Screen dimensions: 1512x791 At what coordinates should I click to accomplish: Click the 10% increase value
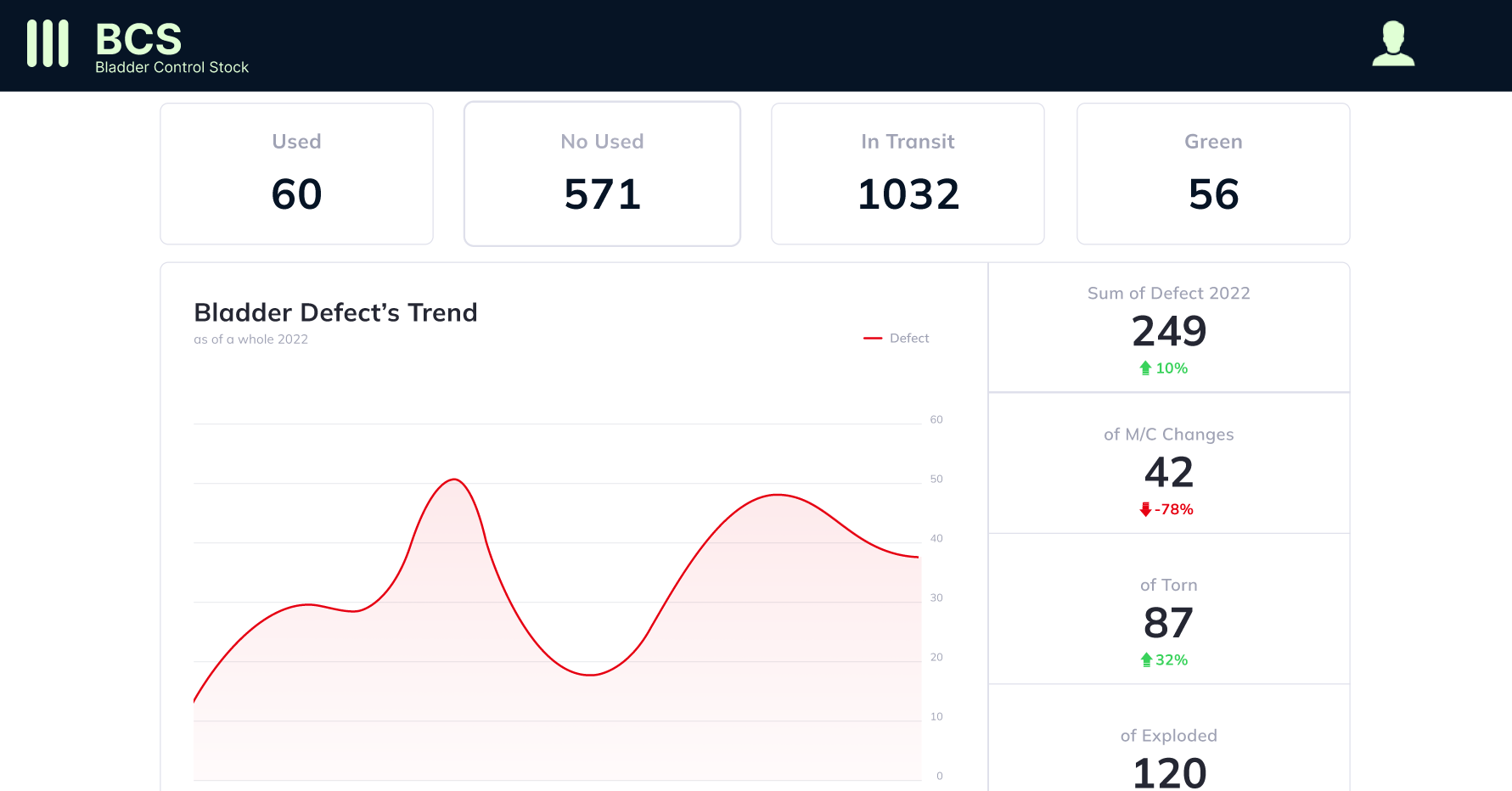[1172, 368]
